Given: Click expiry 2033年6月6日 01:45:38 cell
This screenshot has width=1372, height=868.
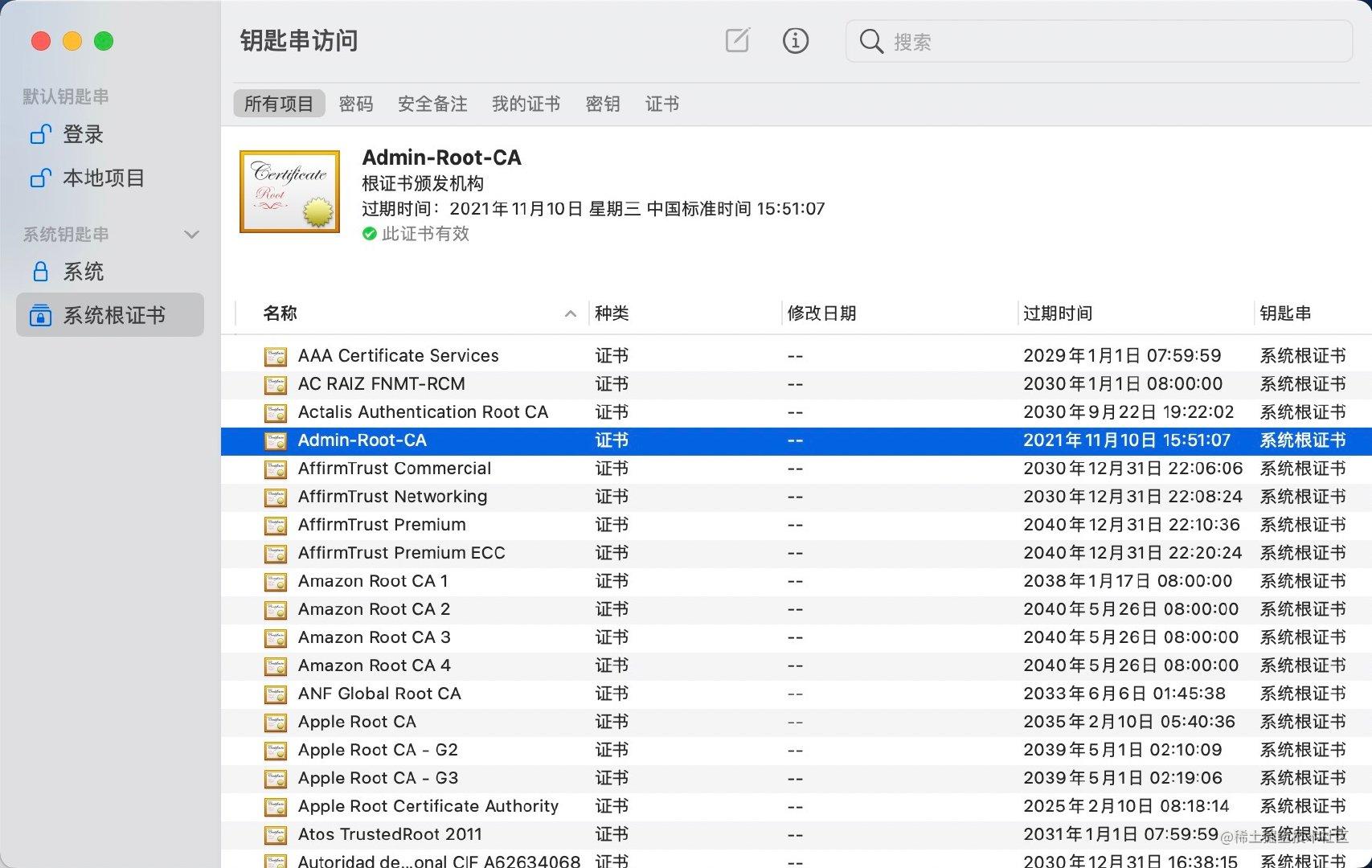Looking at the screenshot, I should tap(1124, 694).
